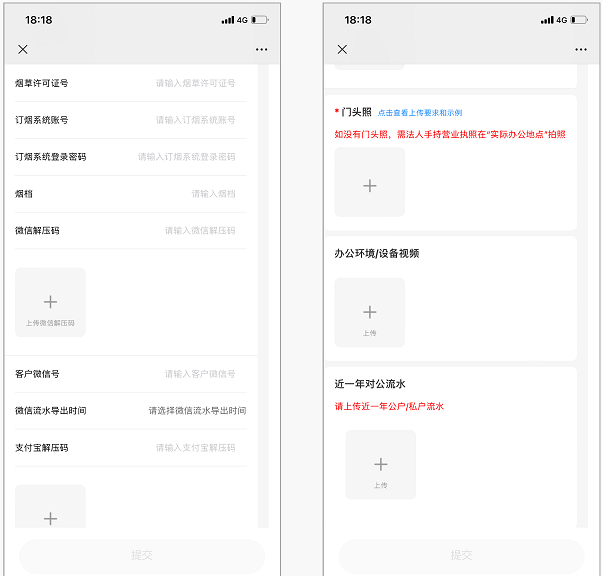The width and height of the screenshot is (602, 576).
Task: Click the red 请上传近一年公户/私户流水 text
Action: (389, 406)
